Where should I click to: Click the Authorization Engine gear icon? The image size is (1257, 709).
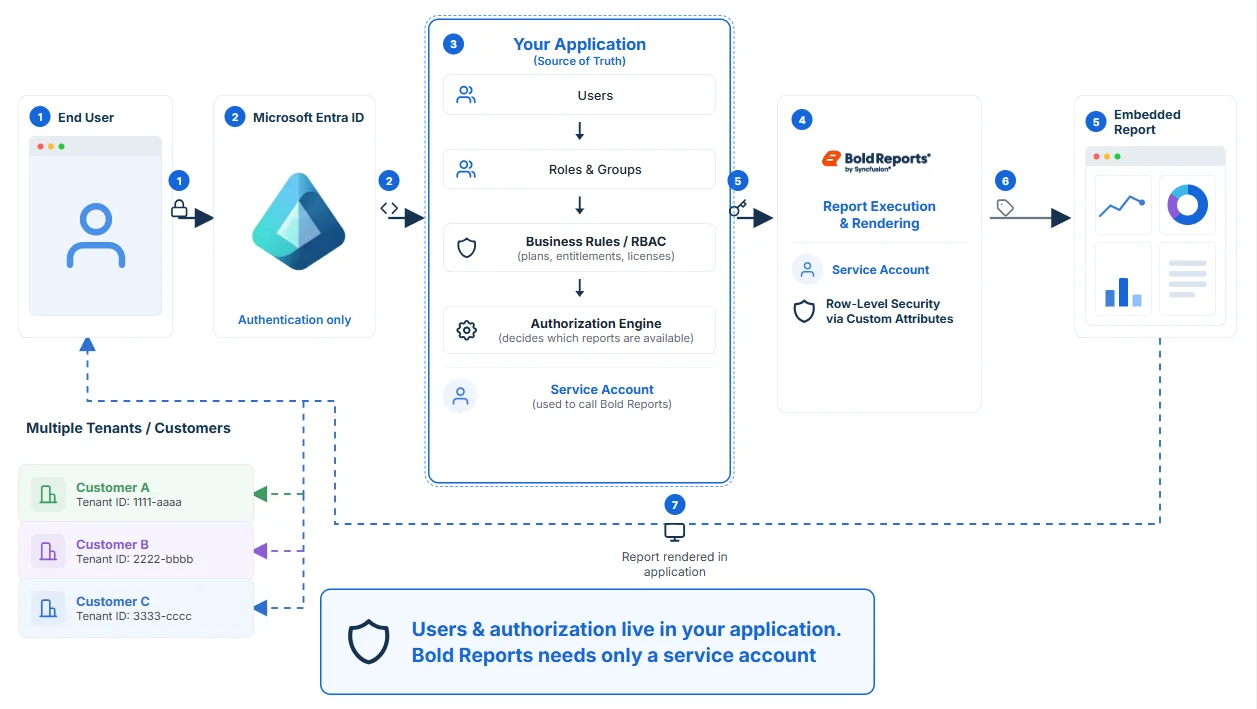(466, 330)
